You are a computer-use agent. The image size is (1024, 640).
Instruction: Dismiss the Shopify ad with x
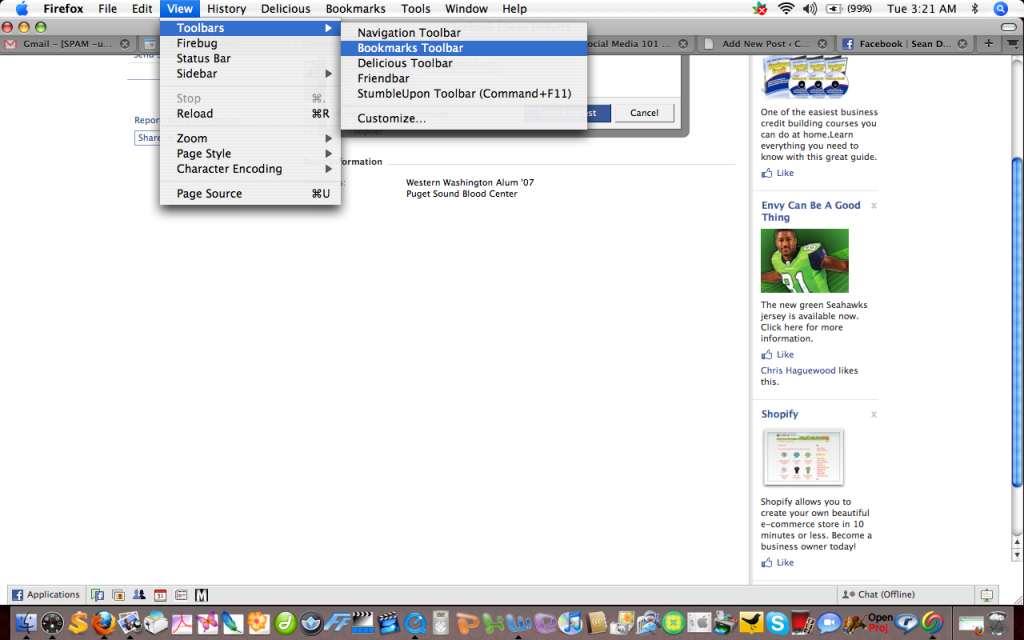(x=873, y=415)
